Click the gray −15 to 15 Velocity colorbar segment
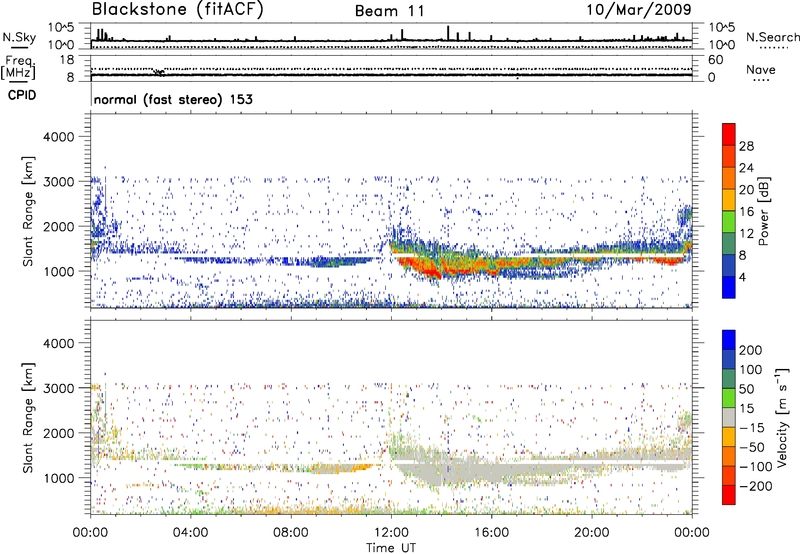Viewport: 800px width, 554px height. (x=729, y=417)
